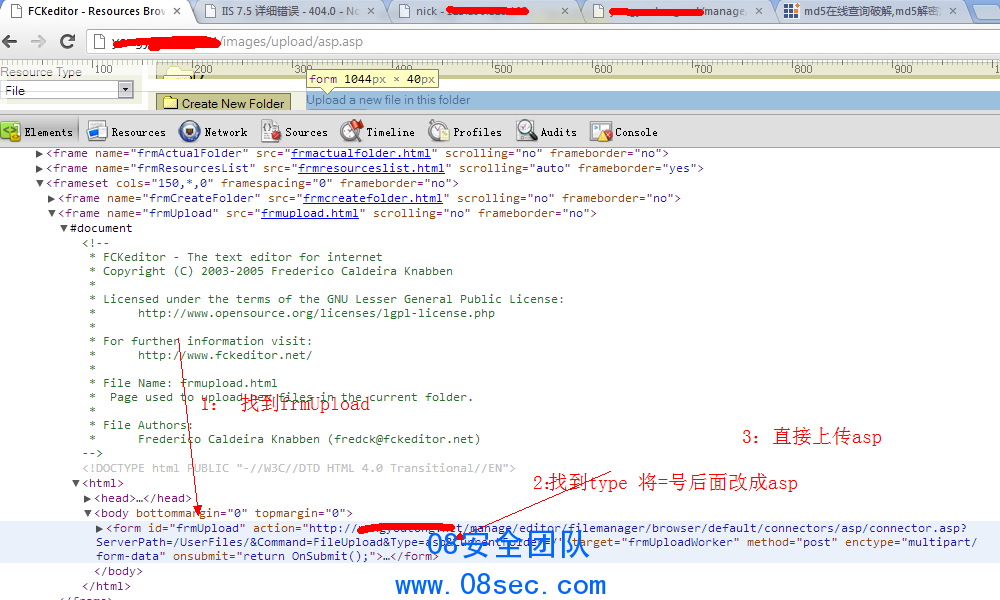
Task: Click the 'Upload a new file in this folder' text
Action: pyautogui.click(x=388, y=100)
